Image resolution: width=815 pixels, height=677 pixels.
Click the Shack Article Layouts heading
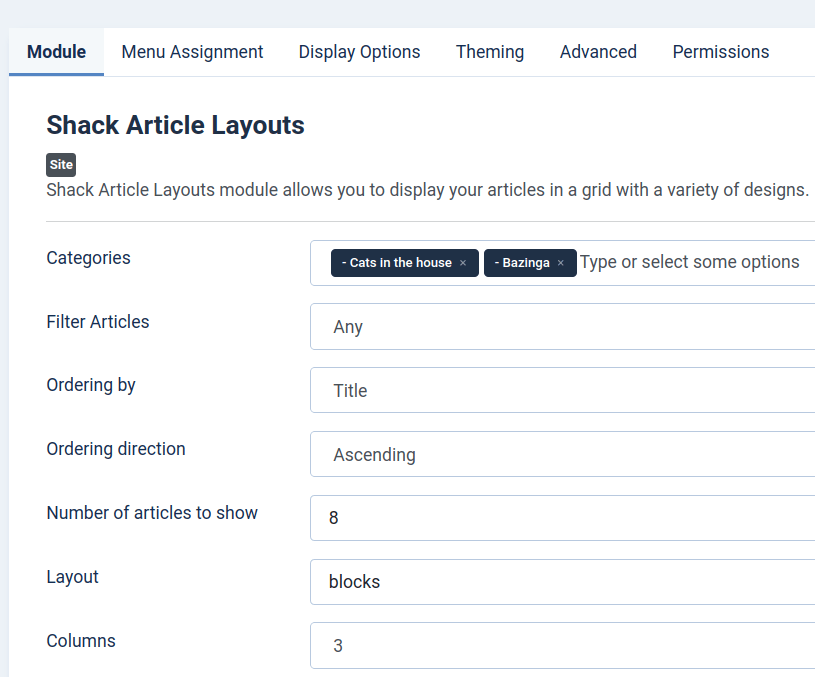tap(175, 125)
